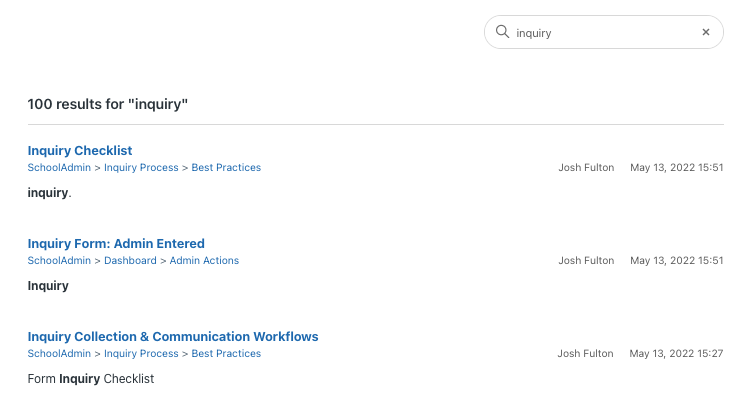Open Inquiry Collection & Communication Workflows article
Screen dimensions: 746x394
pyautogui.click(x=173, y=336)
